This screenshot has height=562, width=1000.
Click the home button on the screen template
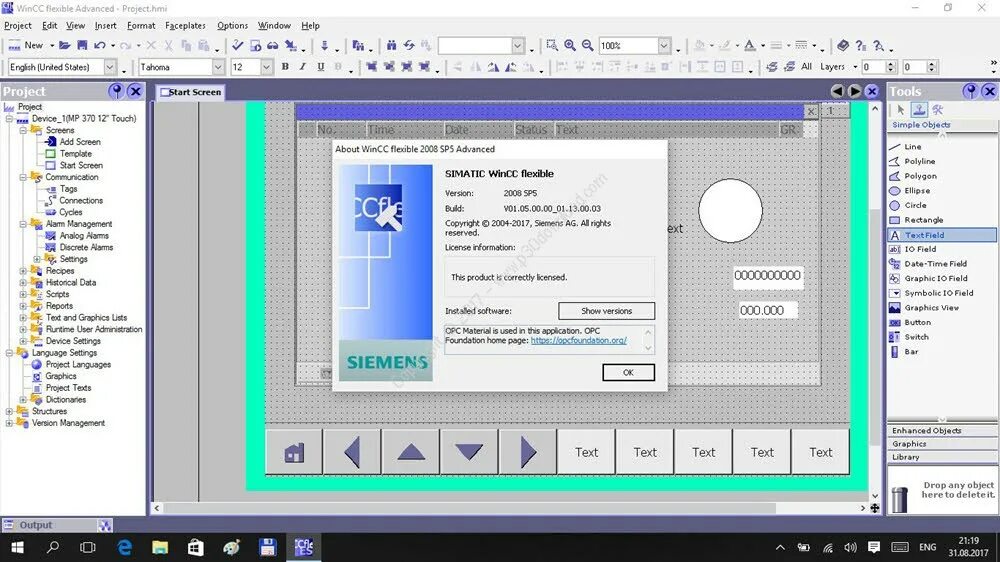(294, 452)
